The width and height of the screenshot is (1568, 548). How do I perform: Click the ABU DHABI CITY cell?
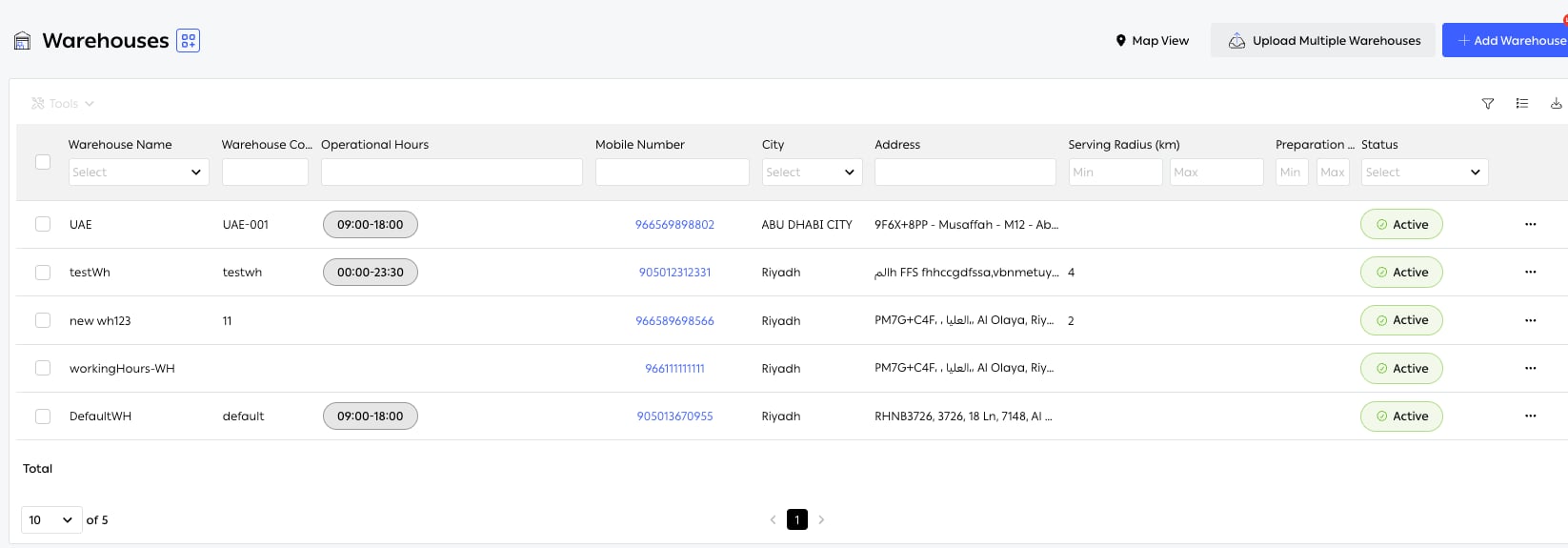pos(807,225)
